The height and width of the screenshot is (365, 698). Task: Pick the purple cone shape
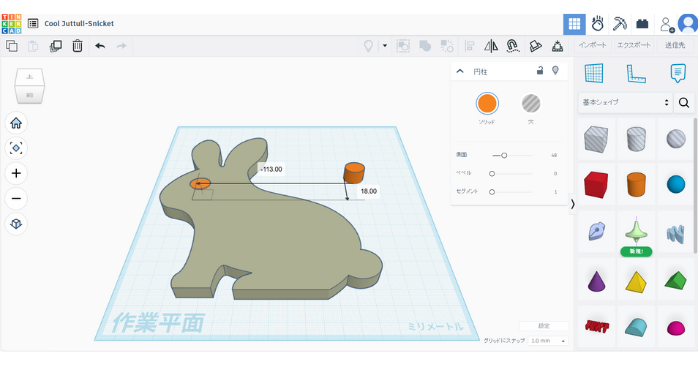596,281
